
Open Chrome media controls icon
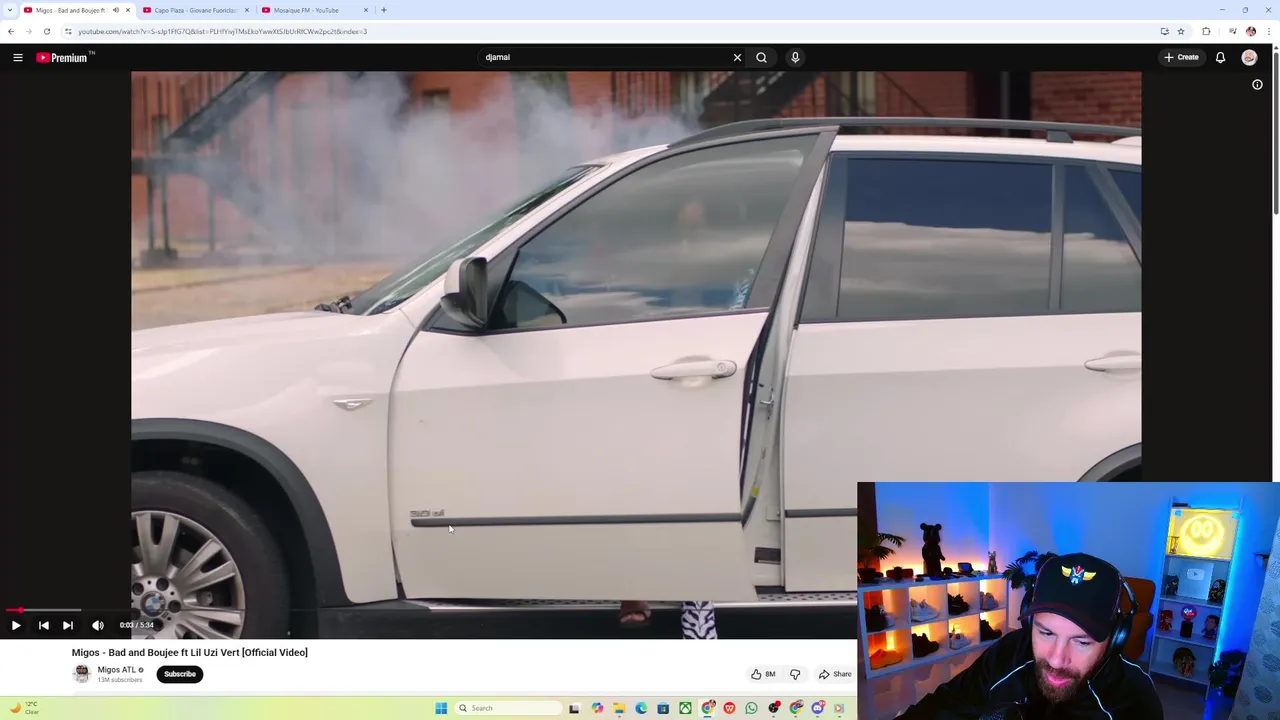click(1233, 31)
